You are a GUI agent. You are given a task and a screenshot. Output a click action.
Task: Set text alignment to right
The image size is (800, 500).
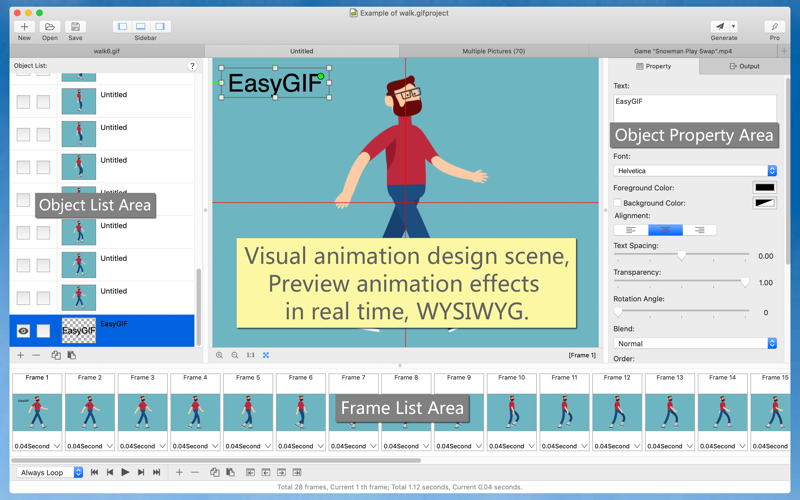tap(699, 230)
